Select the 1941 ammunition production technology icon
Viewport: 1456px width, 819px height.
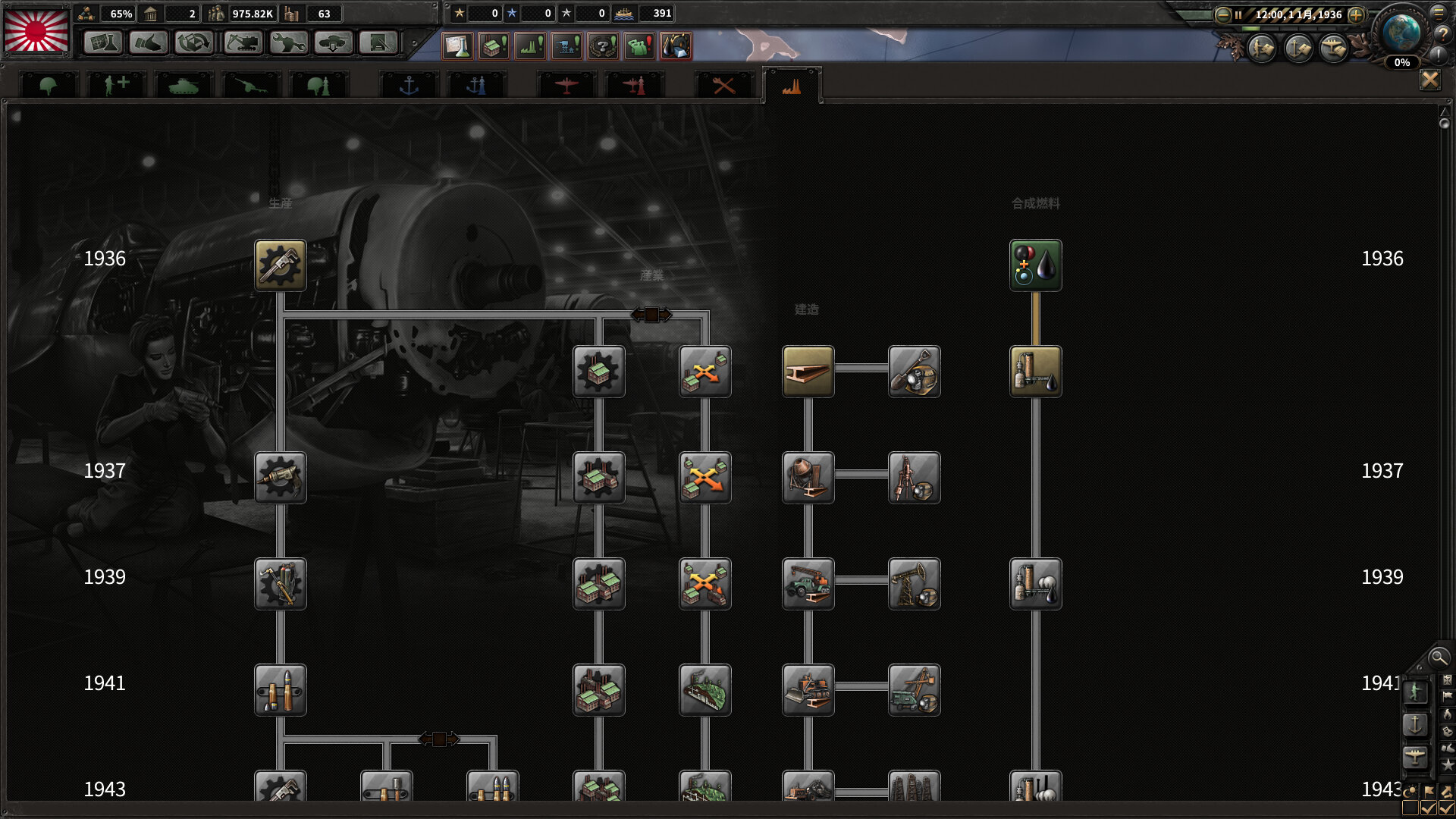[x=280, y=690]
